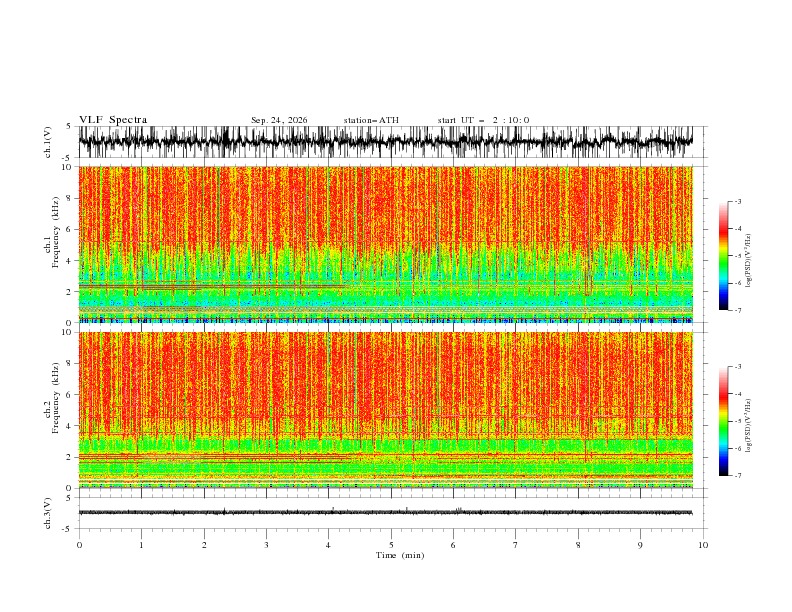Click the -3 tick on upper color bar
Viewport: 792px width, 612px height.
(738, 201)
